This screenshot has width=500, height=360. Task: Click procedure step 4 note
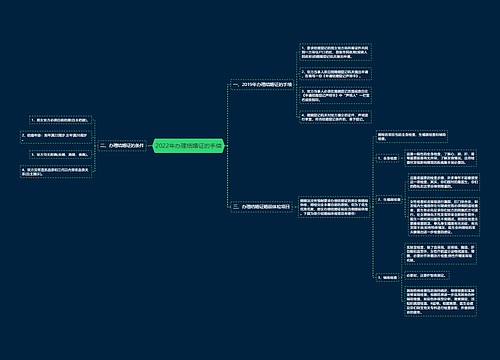click(x=335, y=117)
